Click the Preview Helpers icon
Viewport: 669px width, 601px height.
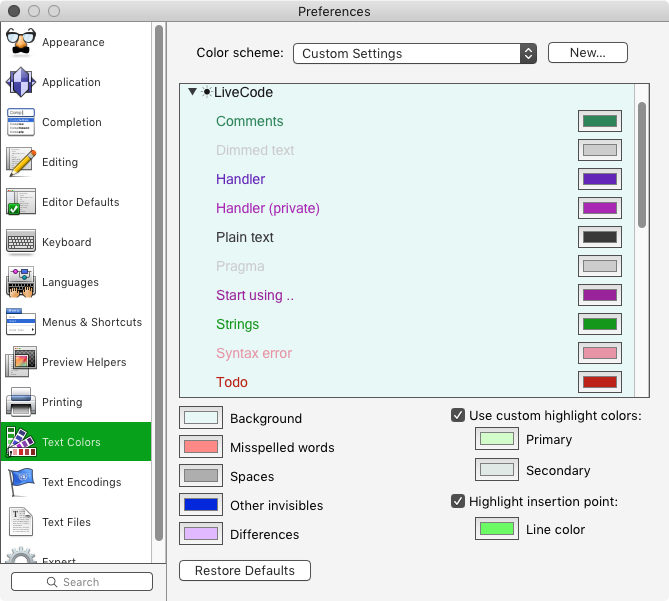(21, 362)
